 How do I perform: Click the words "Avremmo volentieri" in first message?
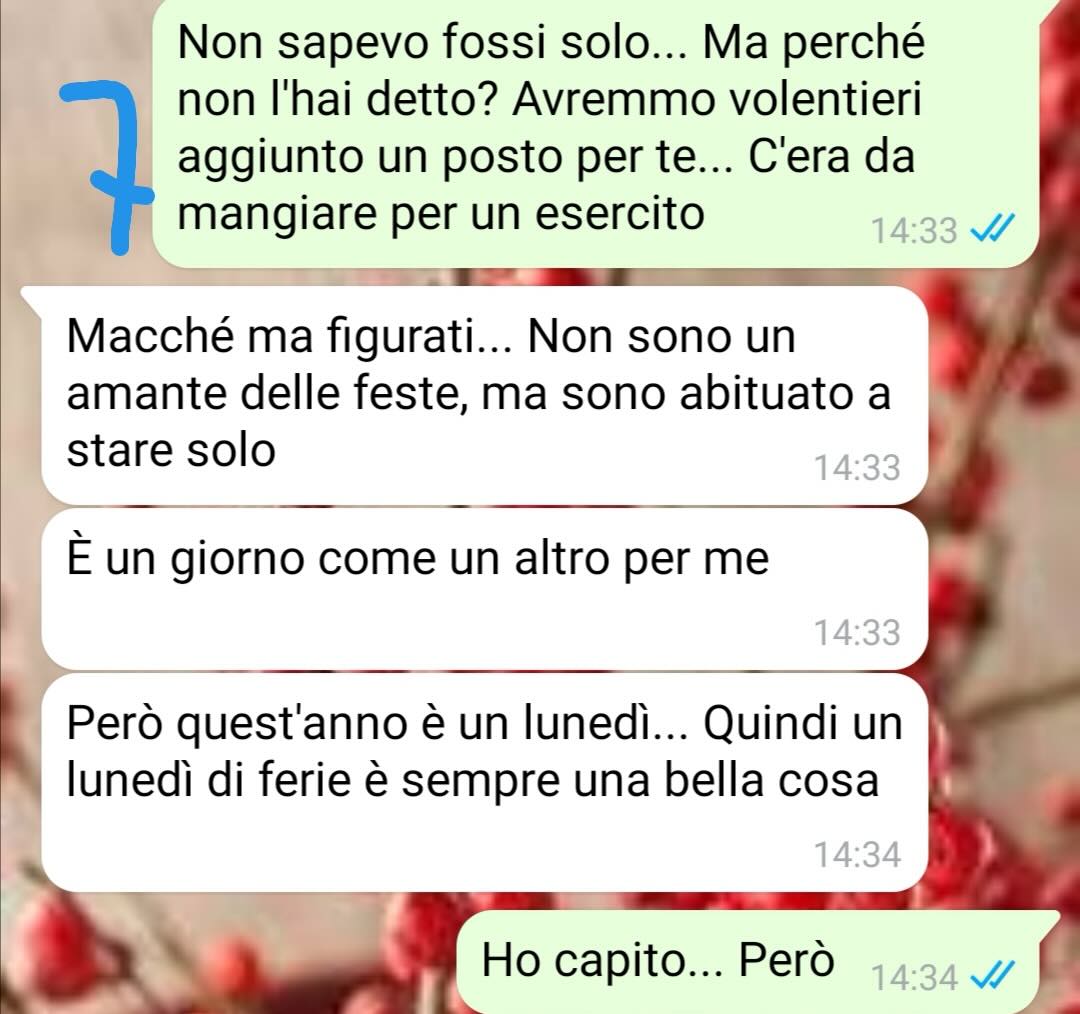tap(716, 100)
